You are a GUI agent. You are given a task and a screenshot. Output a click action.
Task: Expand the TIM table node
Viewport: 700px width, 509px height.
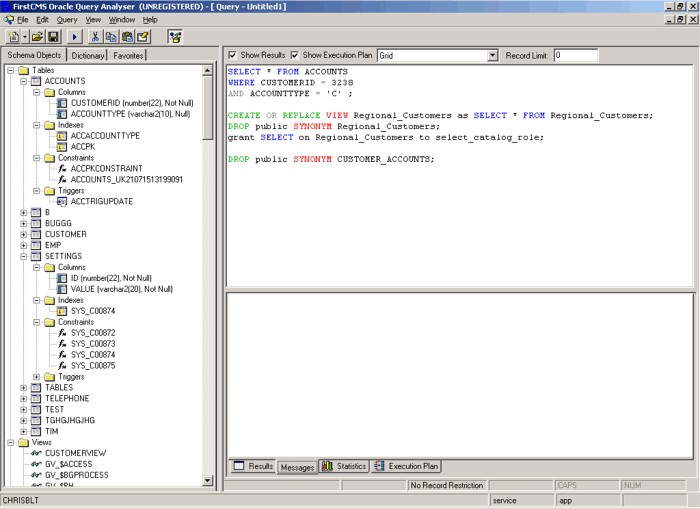tap(23, 431)
